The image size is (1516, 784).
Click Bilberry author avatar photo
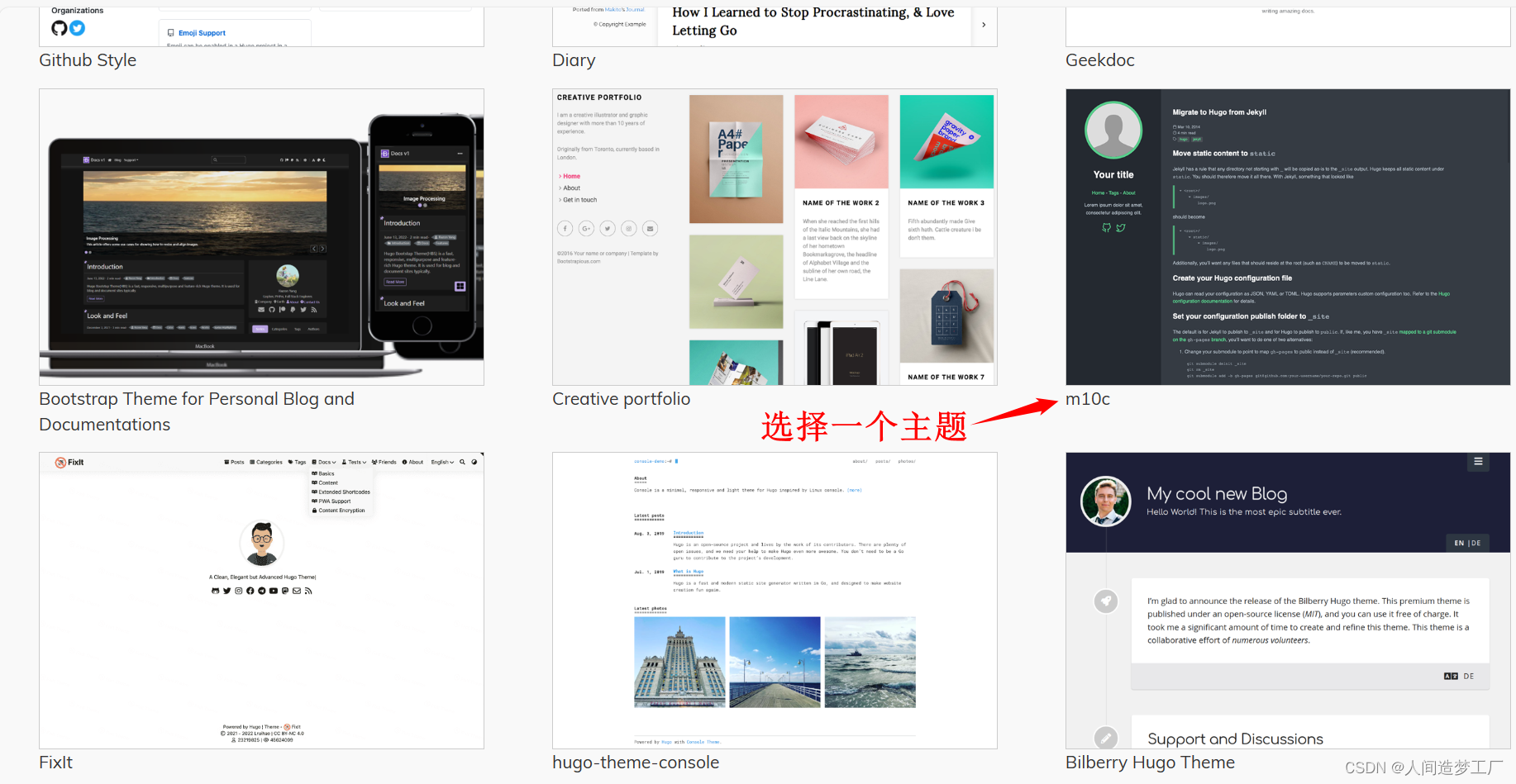tap(1106, 501)
